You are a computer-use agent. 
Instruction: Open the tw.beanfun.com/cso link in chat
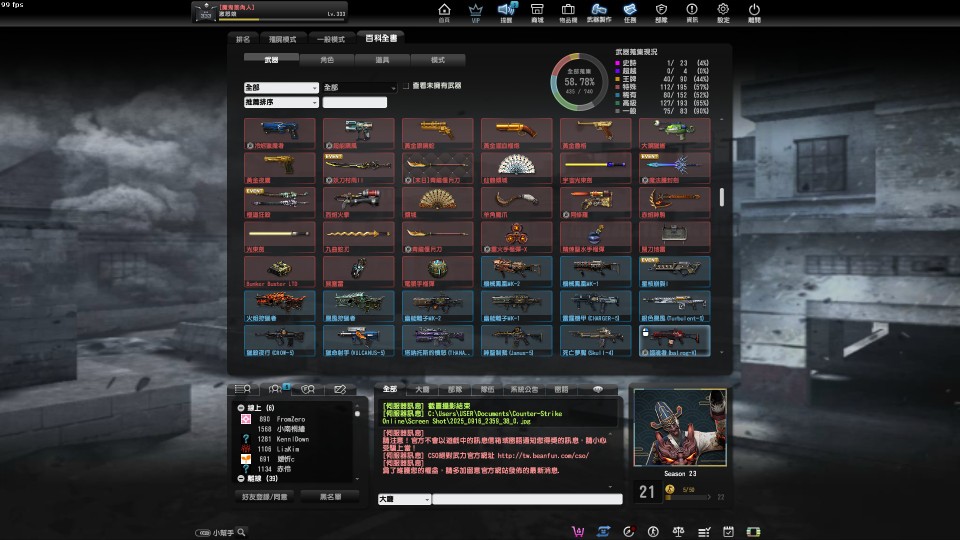point(542,456)
